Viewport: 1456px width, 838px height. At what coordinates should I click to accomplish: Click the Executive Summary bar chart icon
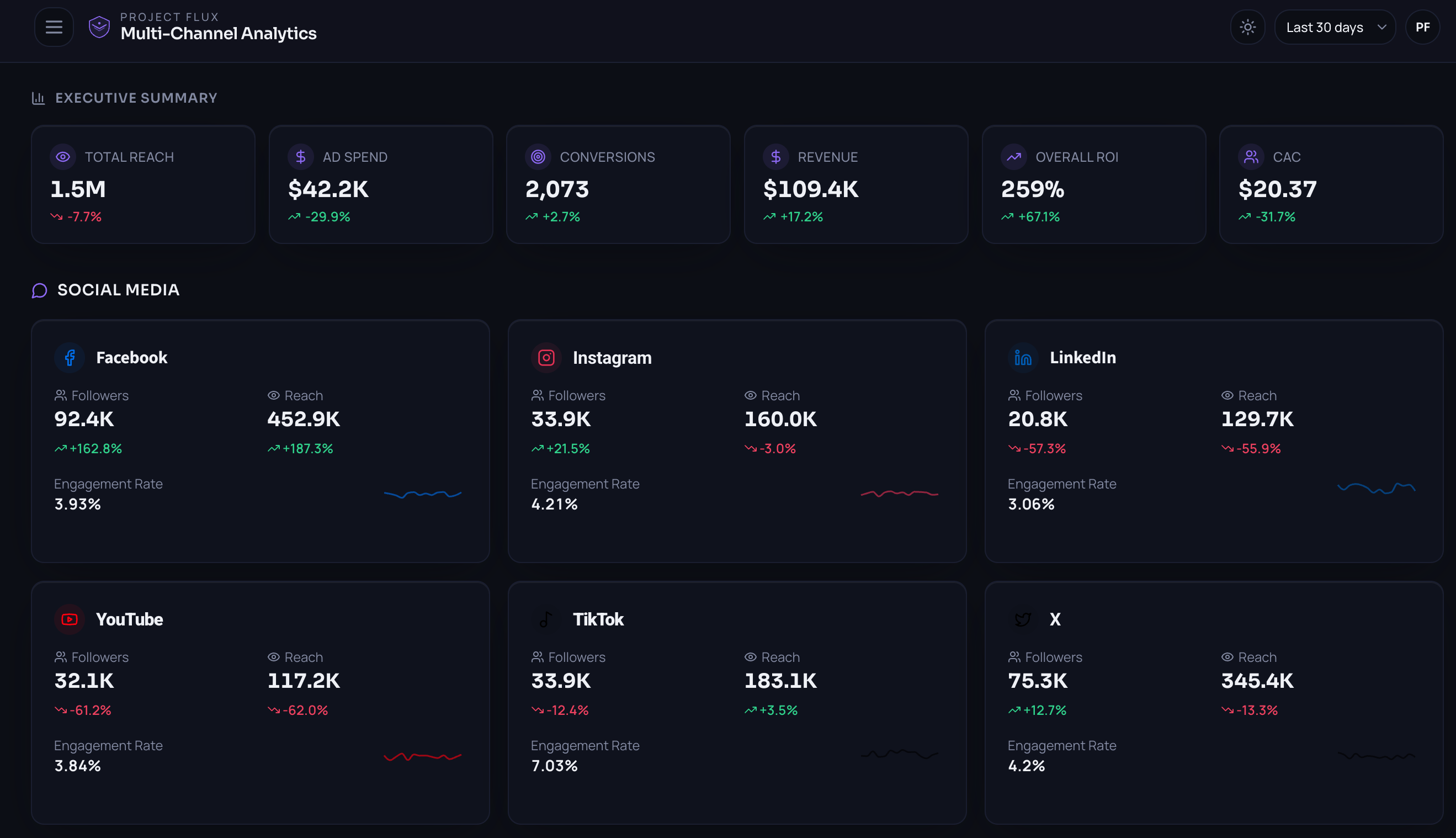(x=38, y=98)
